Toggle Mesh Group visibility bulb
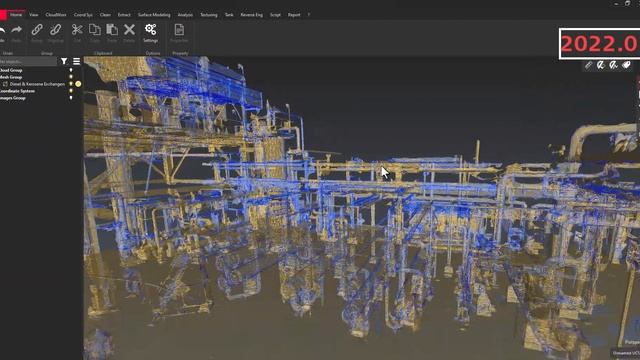 [x=71, y=77]
